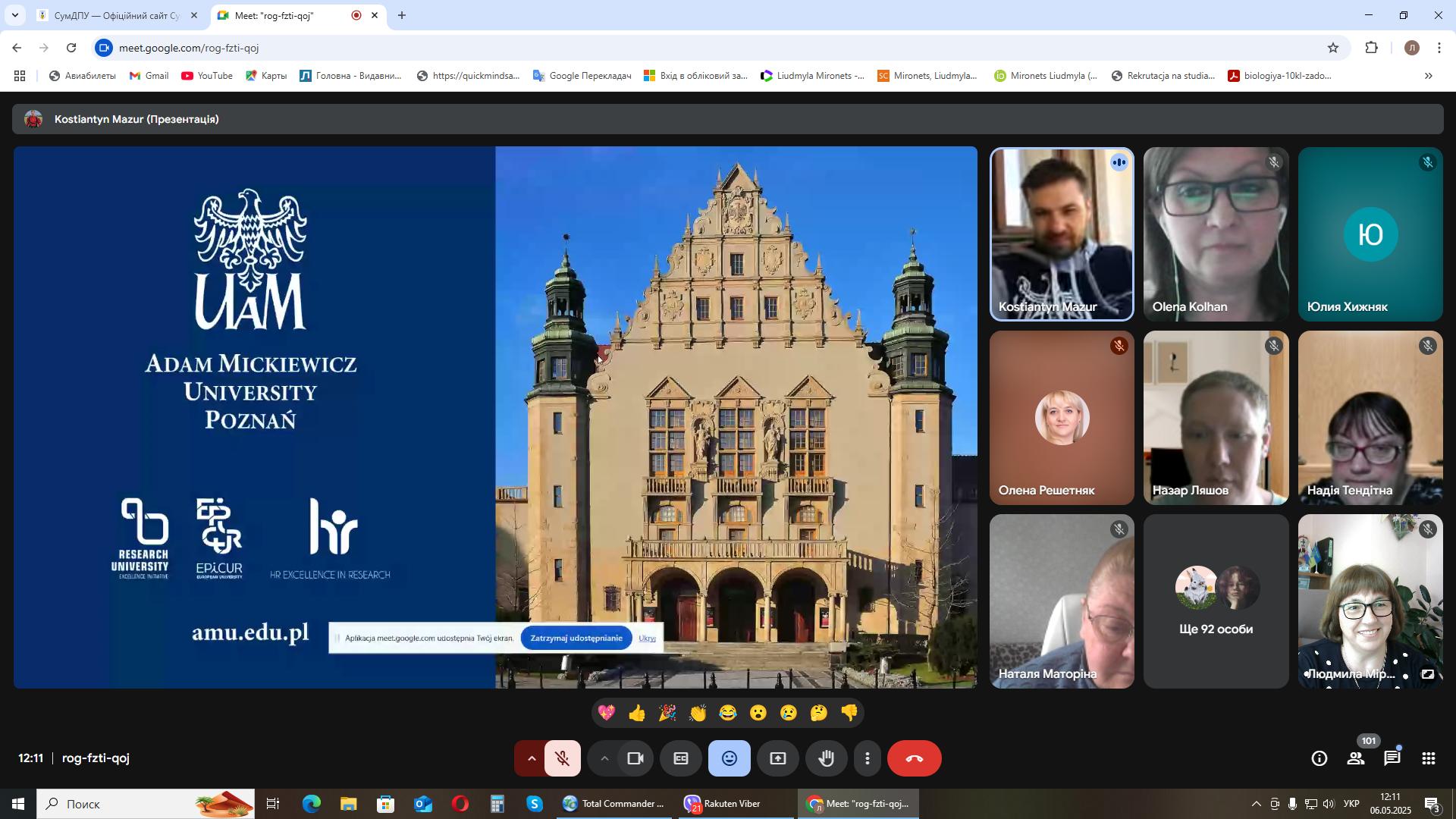Open the chat with everyone panel
This screenshot has height=819, width=1456.
(x=1392, y=758)
